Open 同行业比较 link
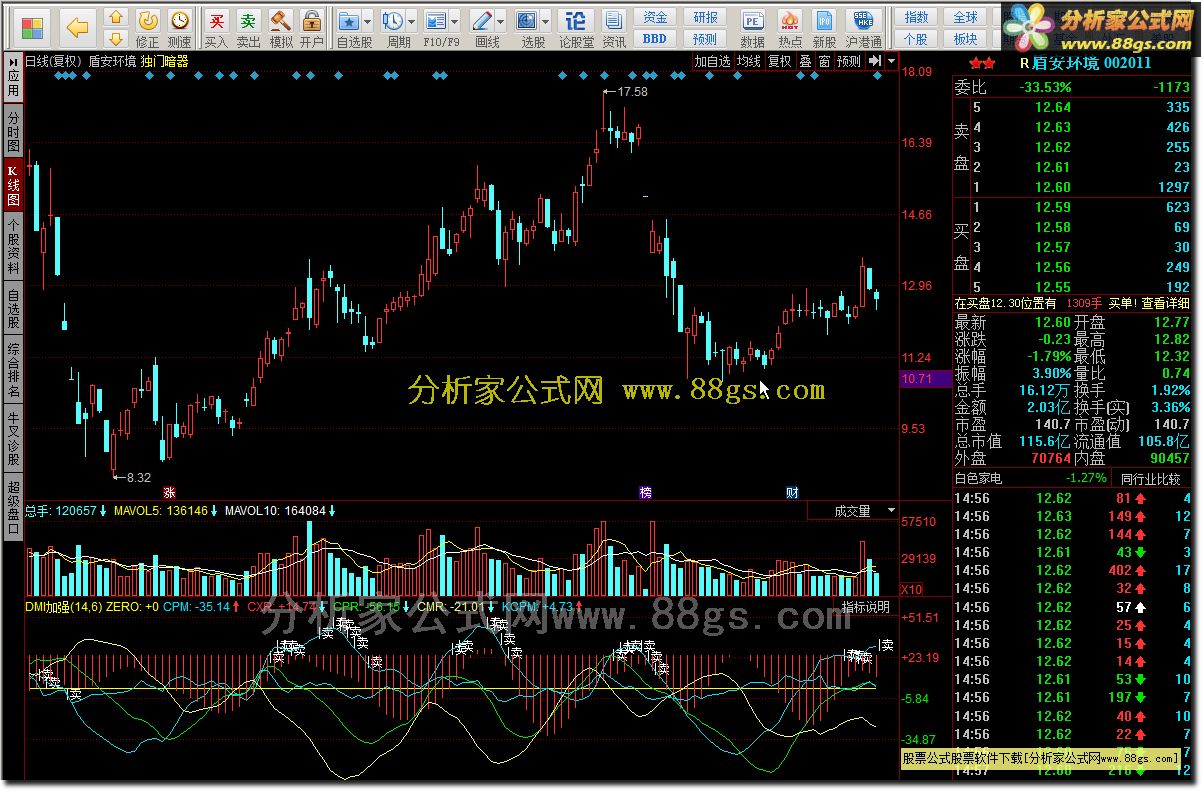The height and width of the screenshot is (791, 1203). click(x=1151, y=478)
